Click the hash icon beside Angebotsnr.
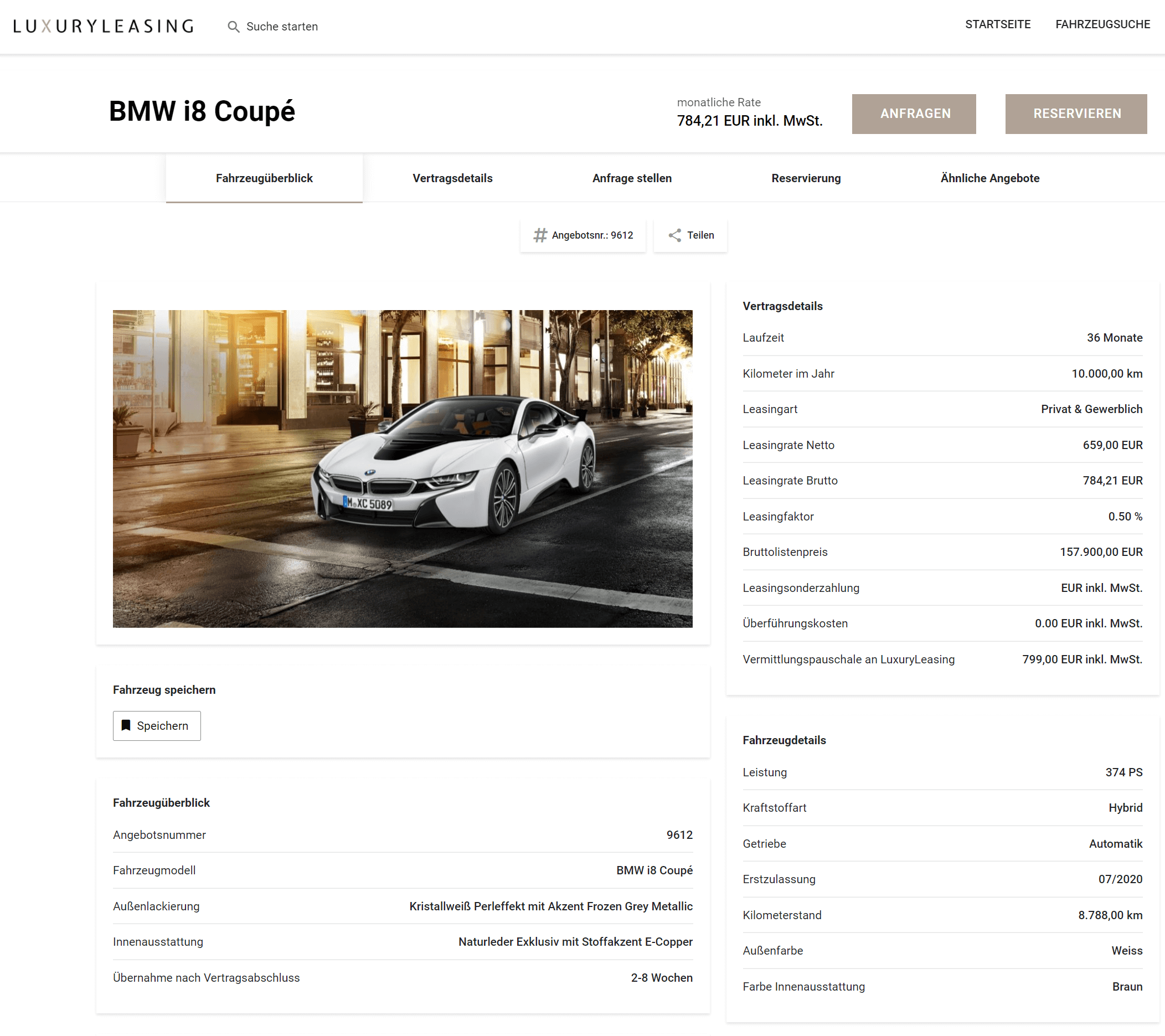This screenshot has height=1036, width=1165. click(x=540, y=235)
